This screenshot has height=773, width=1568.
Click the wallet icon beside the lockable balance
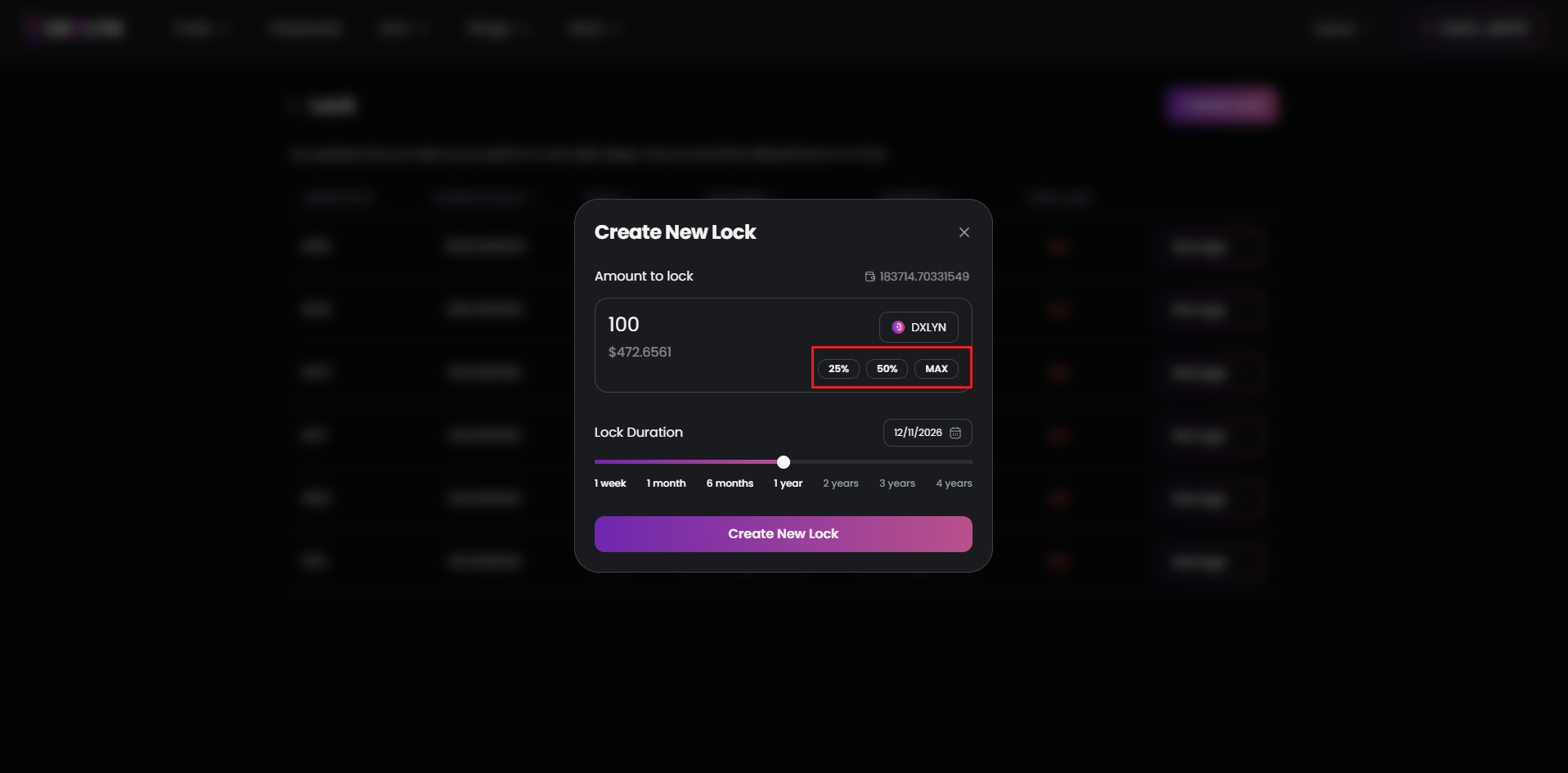[x=869, y=276]
